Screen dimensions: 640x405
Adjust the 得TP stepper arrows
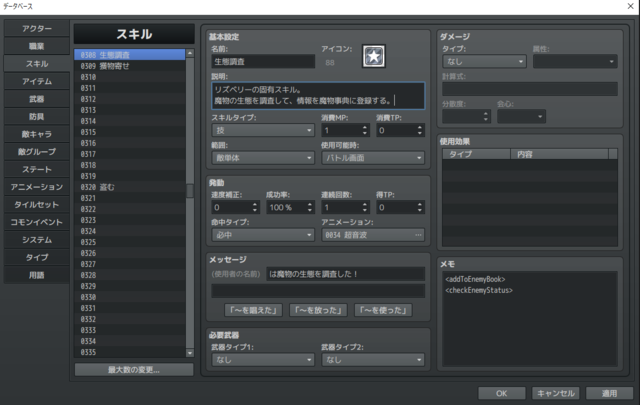(420, 207)
